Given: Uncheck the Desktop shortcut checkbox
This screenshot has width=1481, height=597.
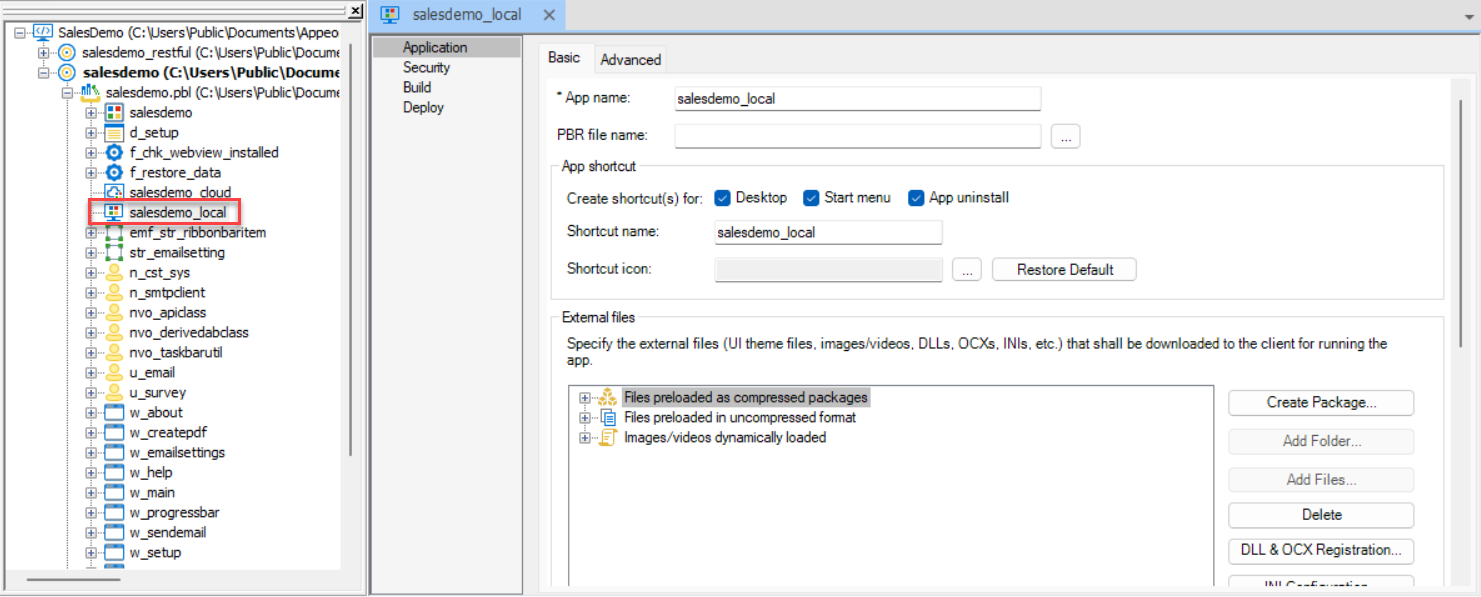Looking at the screenshot, I should [723, 198].
